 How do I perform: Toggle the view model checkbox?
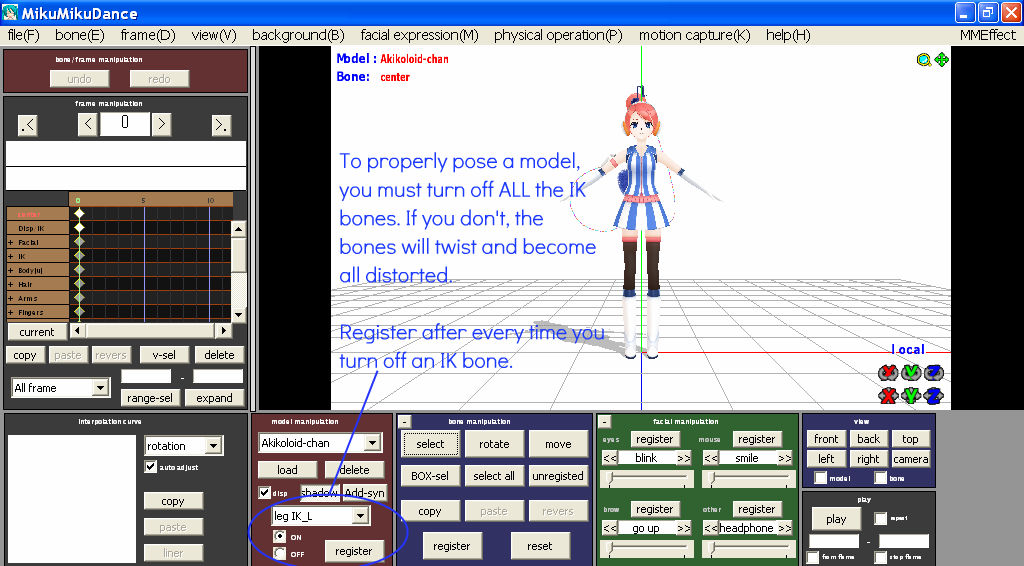pyautogui.click(x=821, y=478)
